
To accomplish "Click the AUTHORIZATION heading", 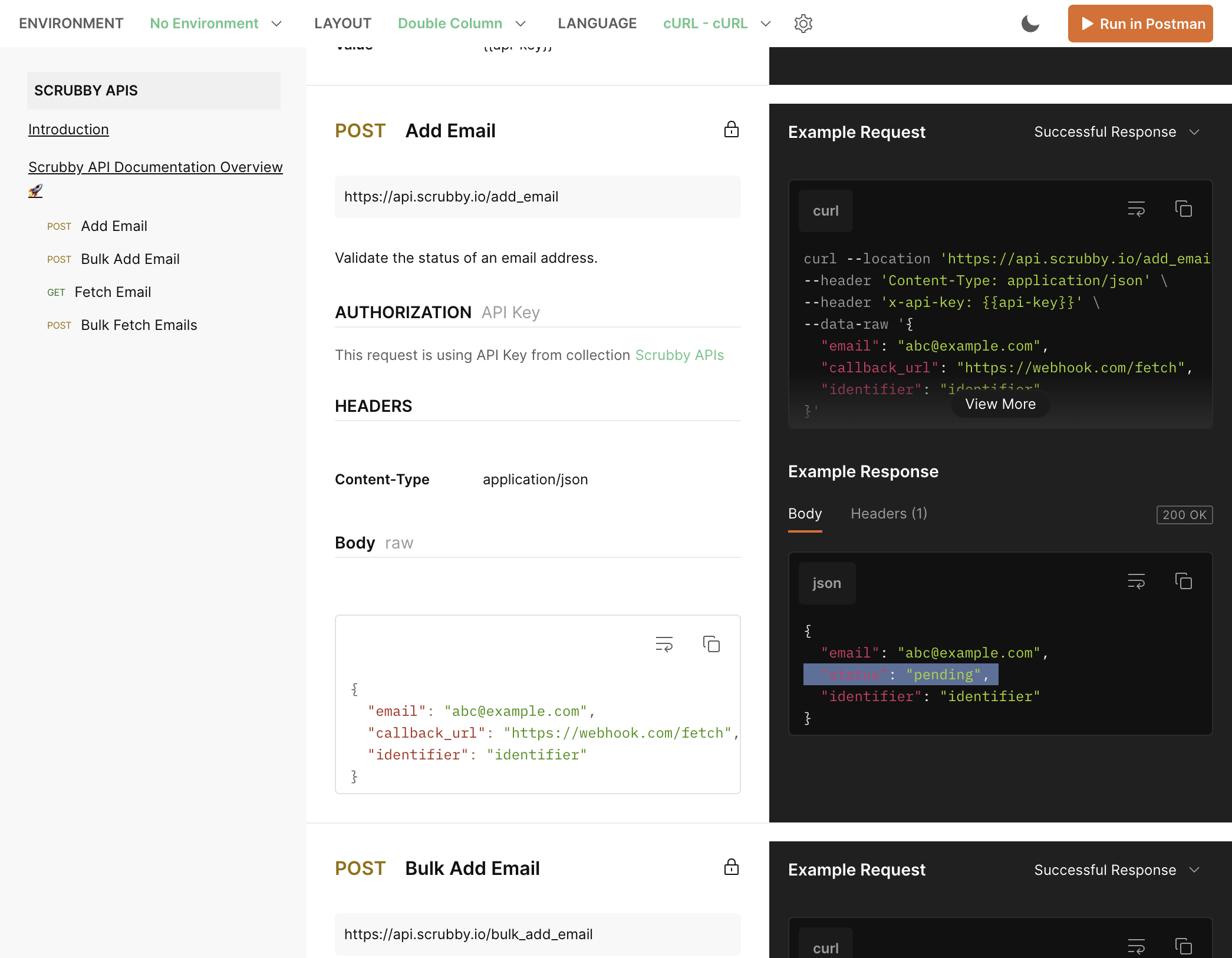I will click(x=403, y=312).
